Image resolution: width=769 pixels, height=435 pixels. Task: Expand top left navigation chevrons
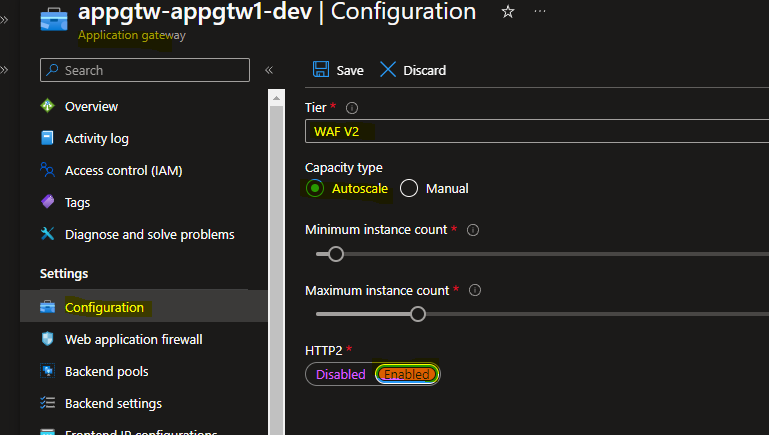point(4,20)
